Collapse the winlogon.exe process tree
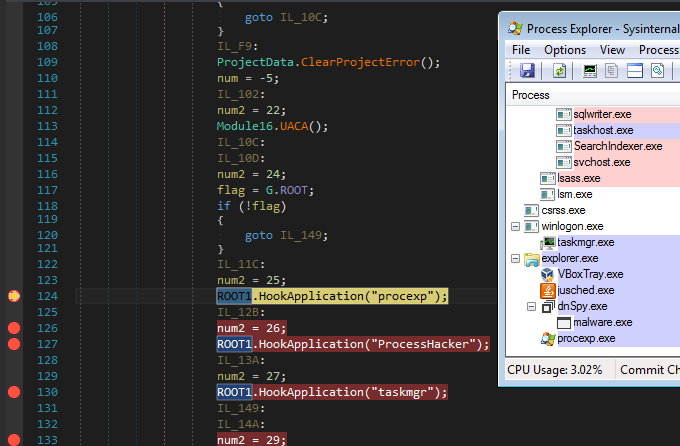Image resolution: width=680 pixels, height=446 pixels. click(516, 226)
